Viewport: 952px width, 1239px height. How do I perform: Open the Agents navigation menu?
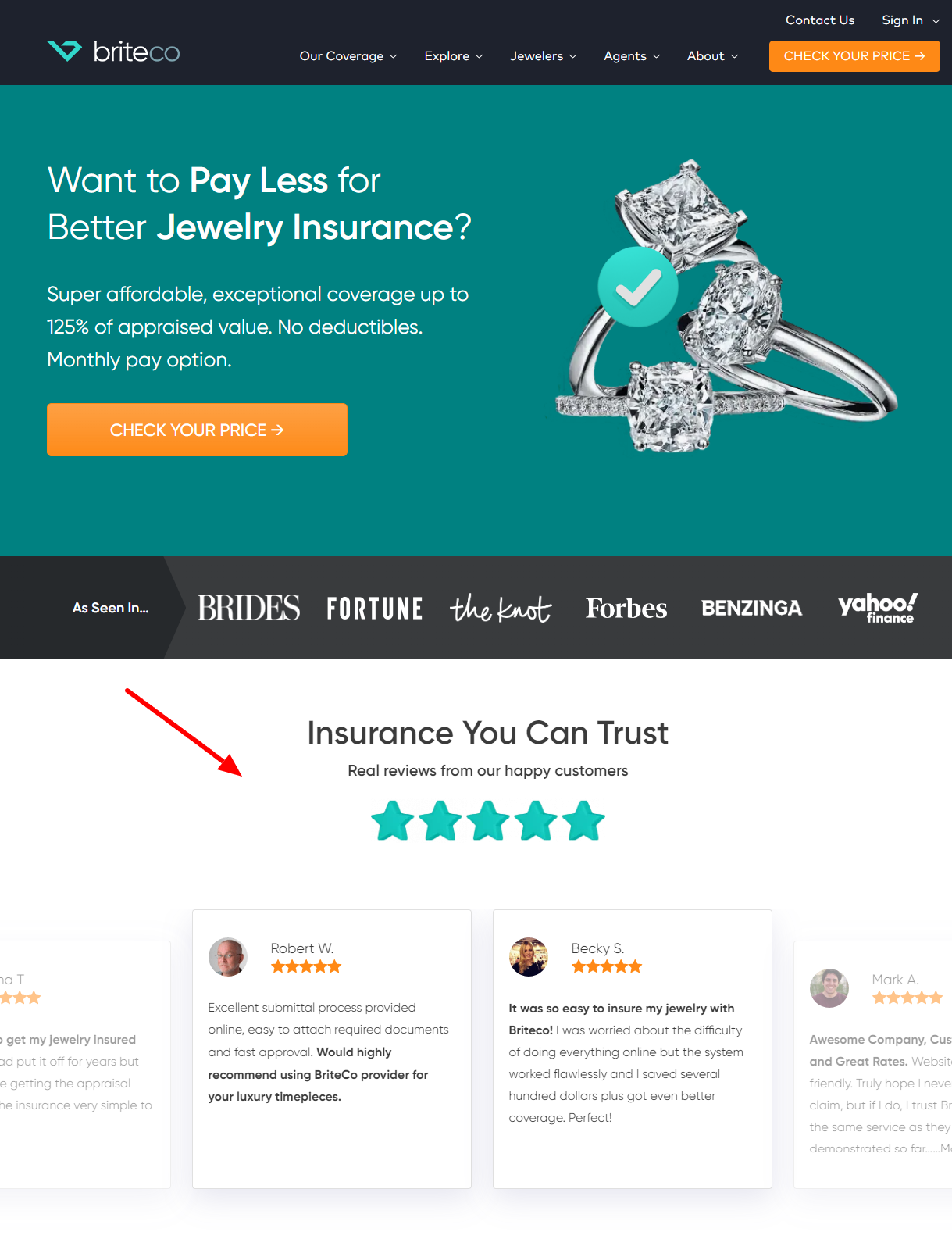click(x=632, y=56)
